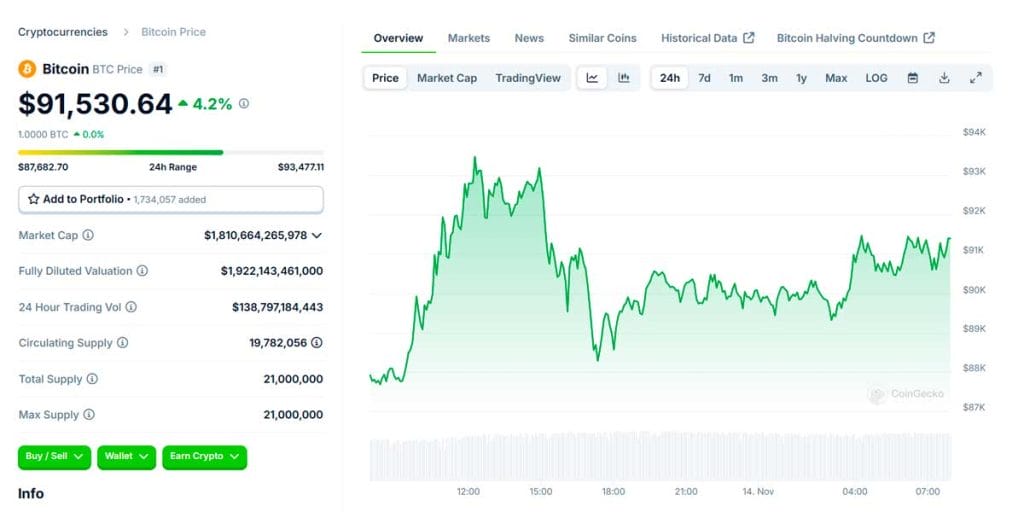The height and width of the screenshot is (512, 1024).
Task: Open the Wallet dropdown
Action: pos(126,457)
